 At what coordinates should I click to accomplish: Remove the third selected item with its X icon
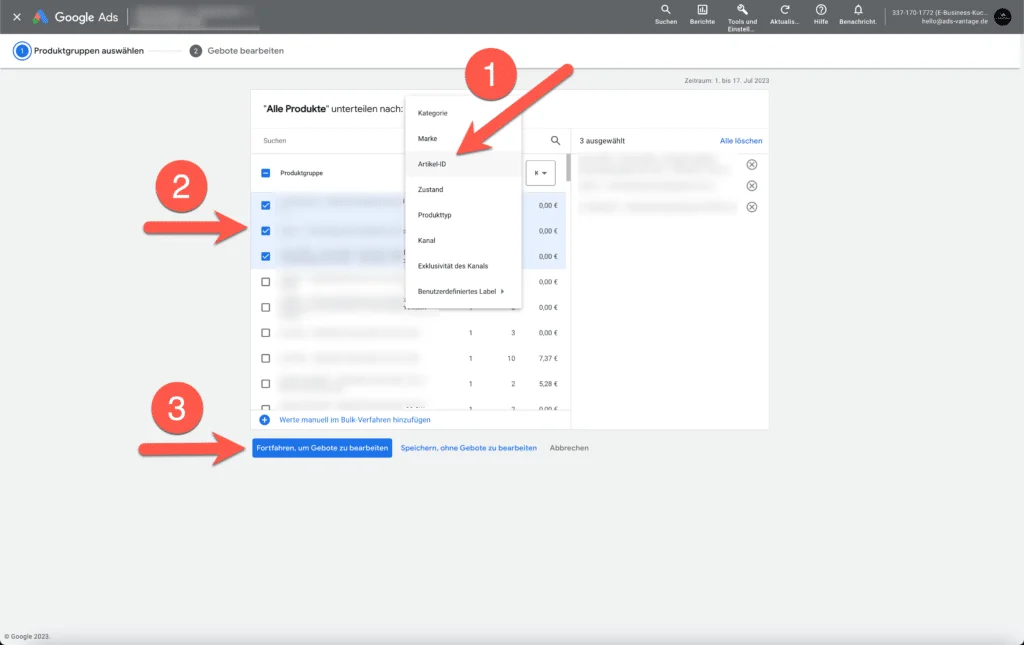[752, 207]
